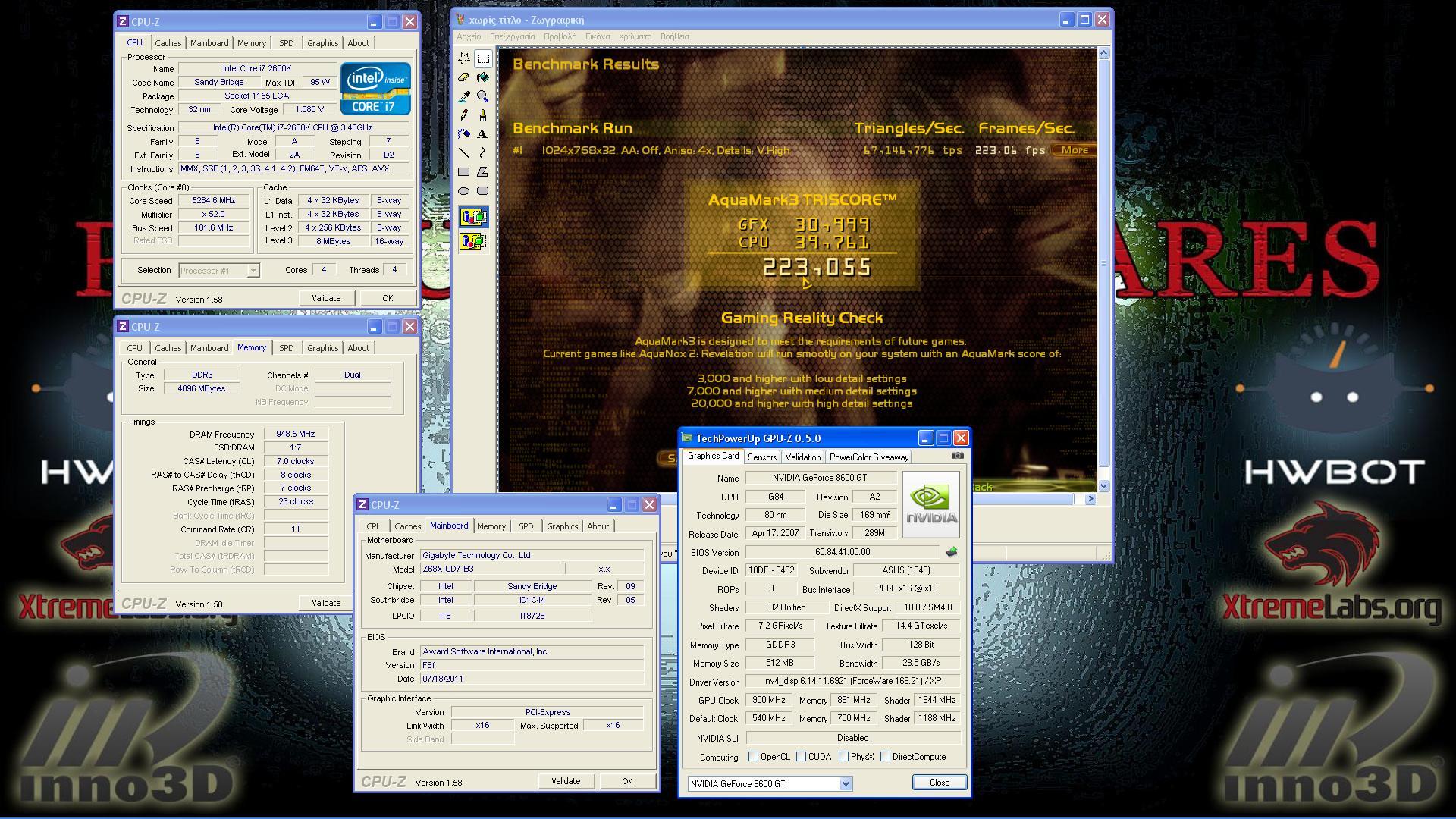
Task: Select the Ellipse shape tool
Action: coord(464,191)
